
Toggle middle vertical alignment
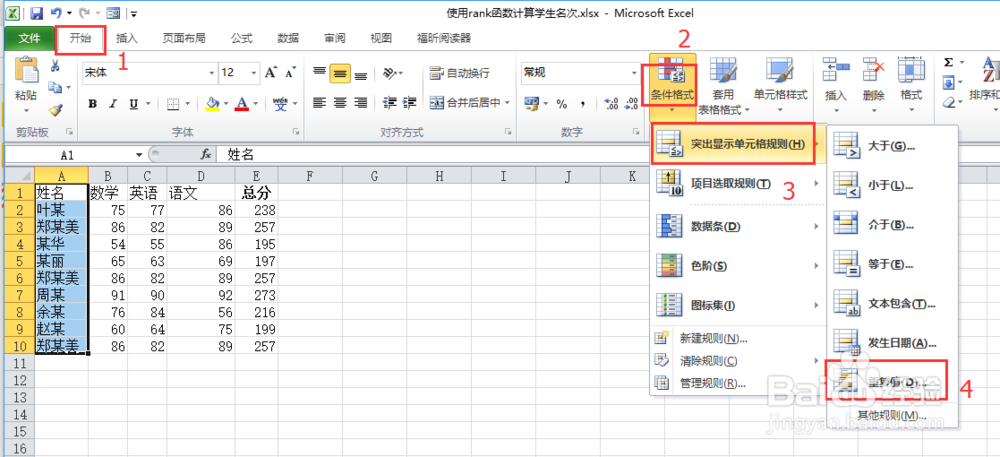click(x=340, y=73)
